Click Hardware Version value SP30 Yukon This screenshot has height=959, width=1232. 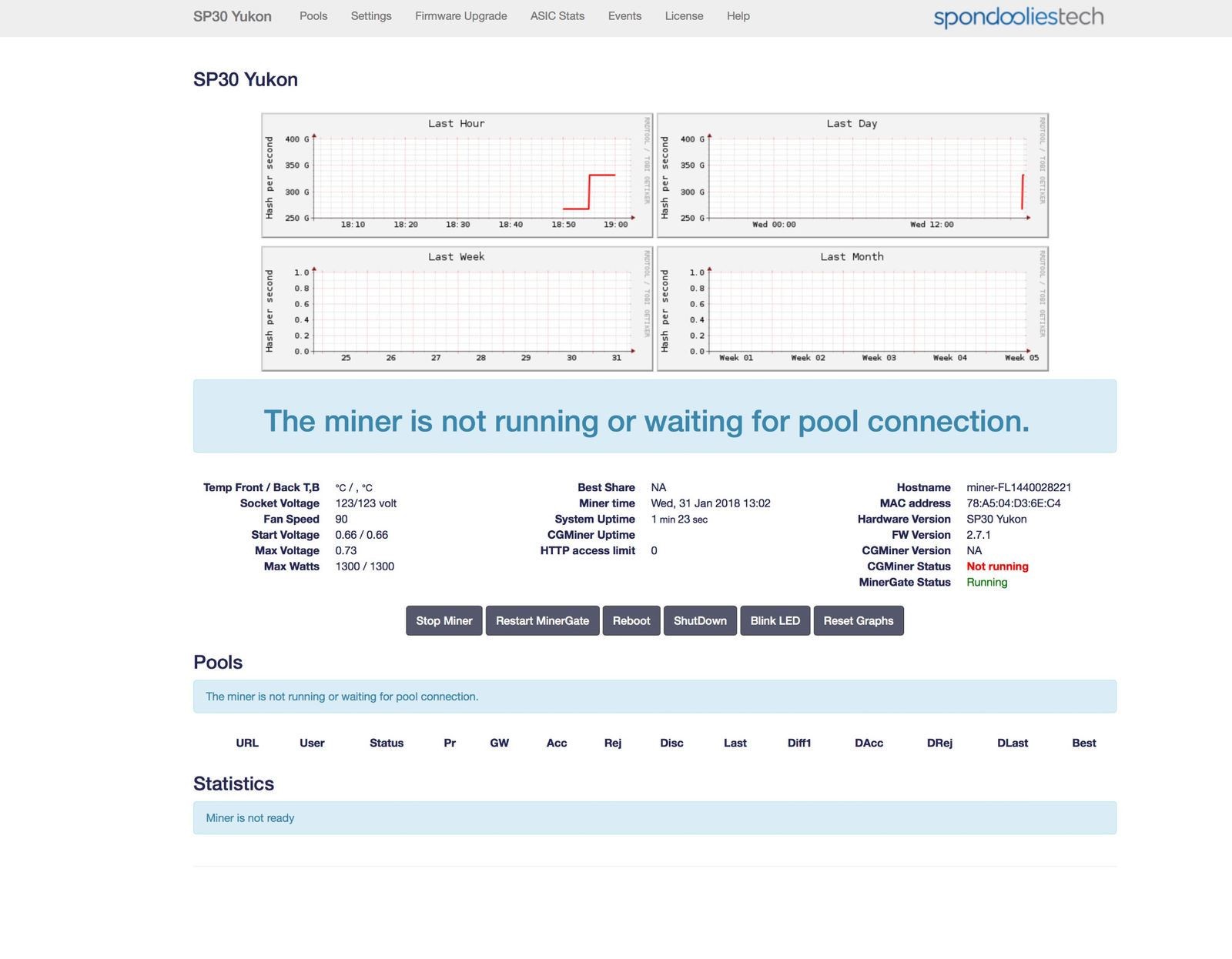pyautogui.click(x=996, y=520)
